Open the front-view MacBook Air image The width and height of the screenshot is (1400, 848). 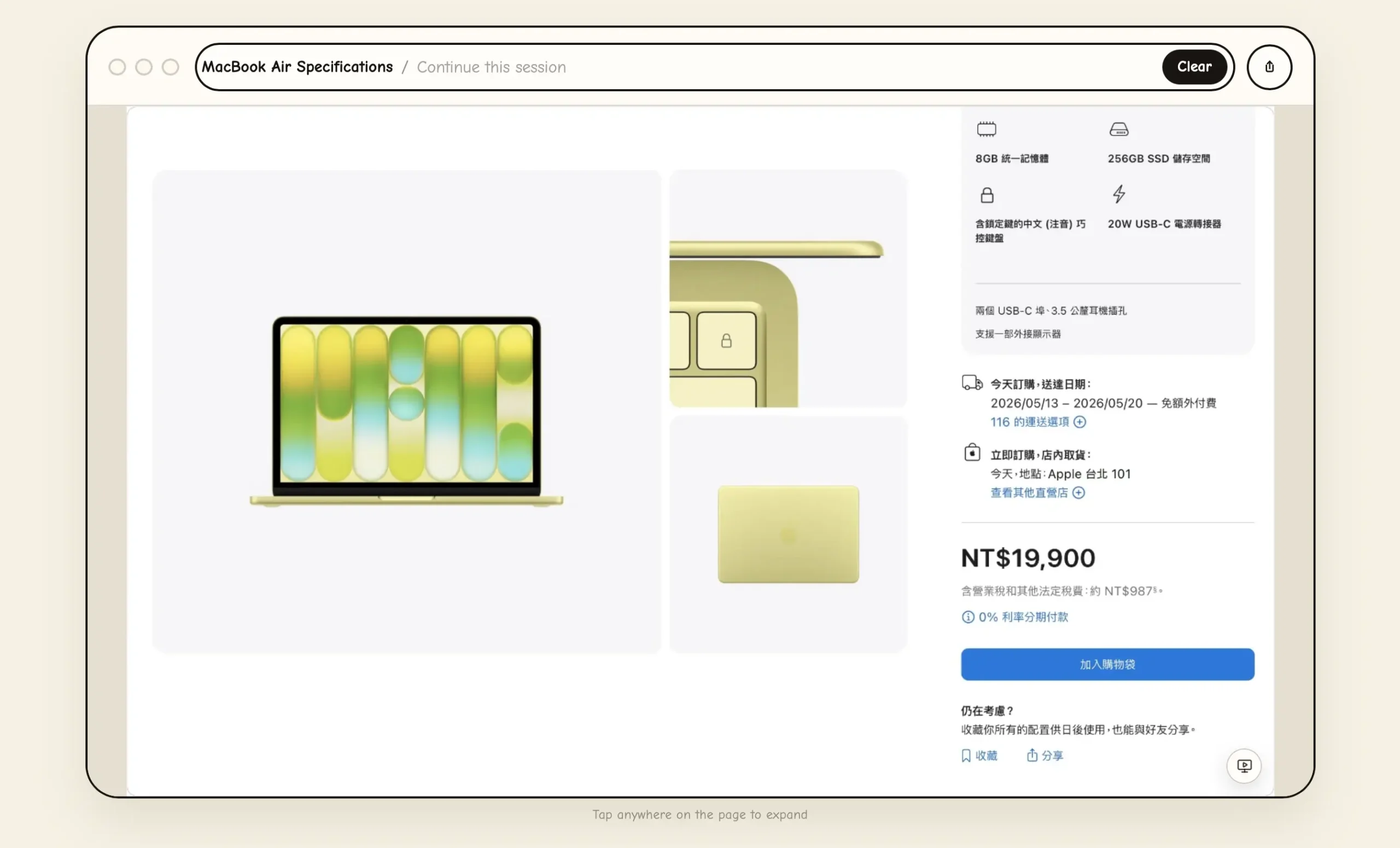point(407,411)
